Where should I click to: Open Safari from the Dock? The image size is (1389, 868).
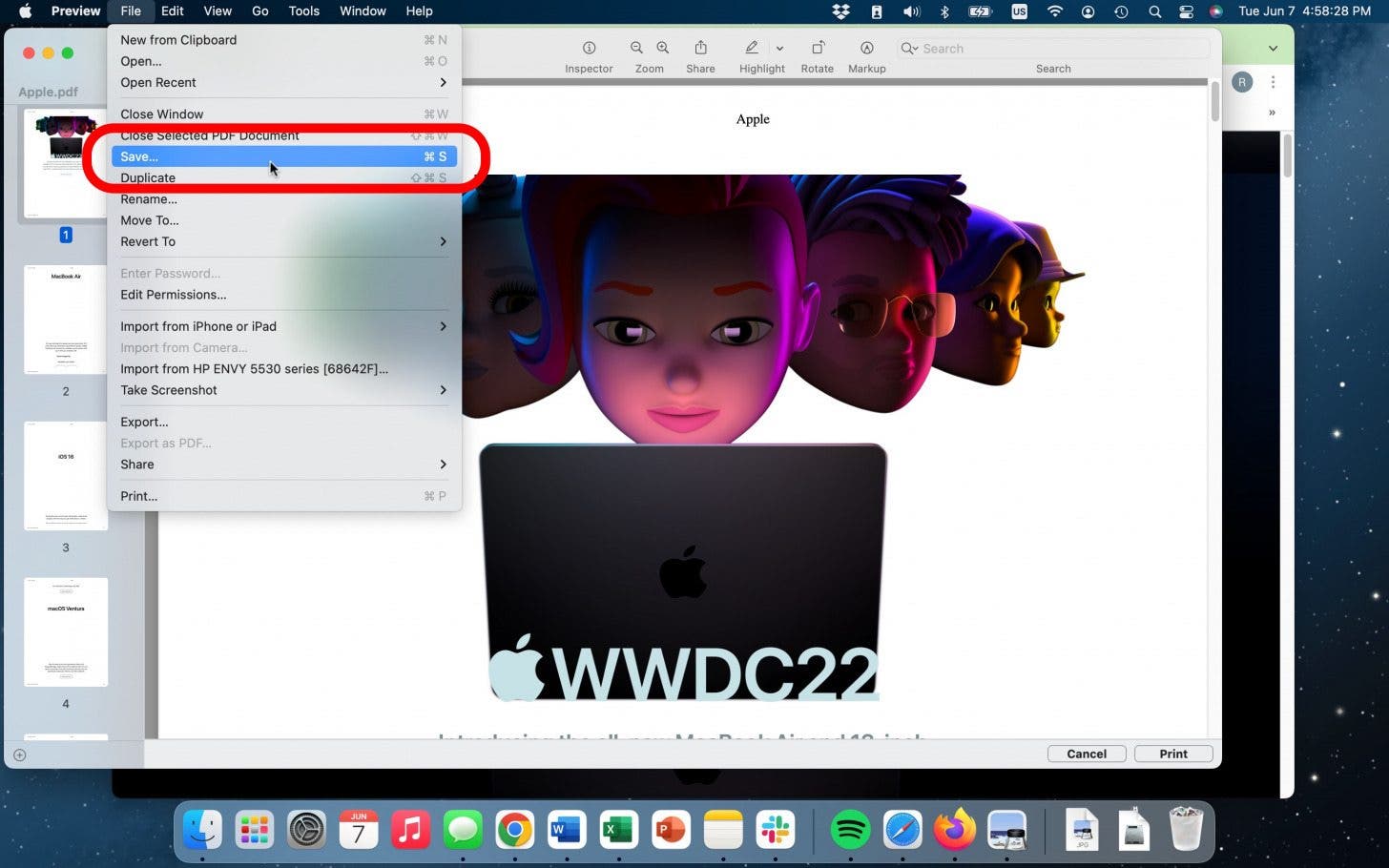[x=902, y=830]
